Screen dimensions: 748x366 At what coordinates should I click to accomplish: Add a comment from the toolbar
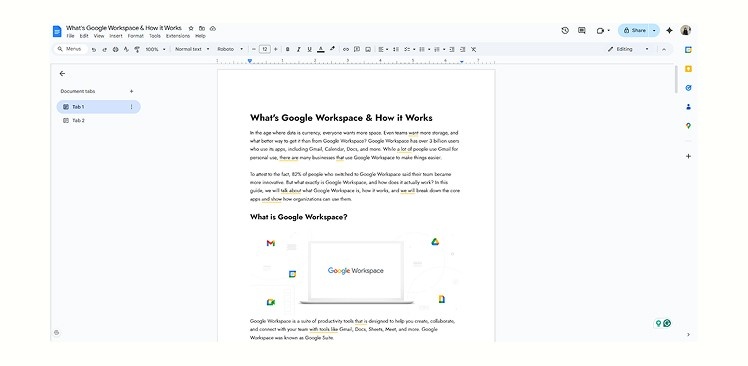(x=357, y=49)
